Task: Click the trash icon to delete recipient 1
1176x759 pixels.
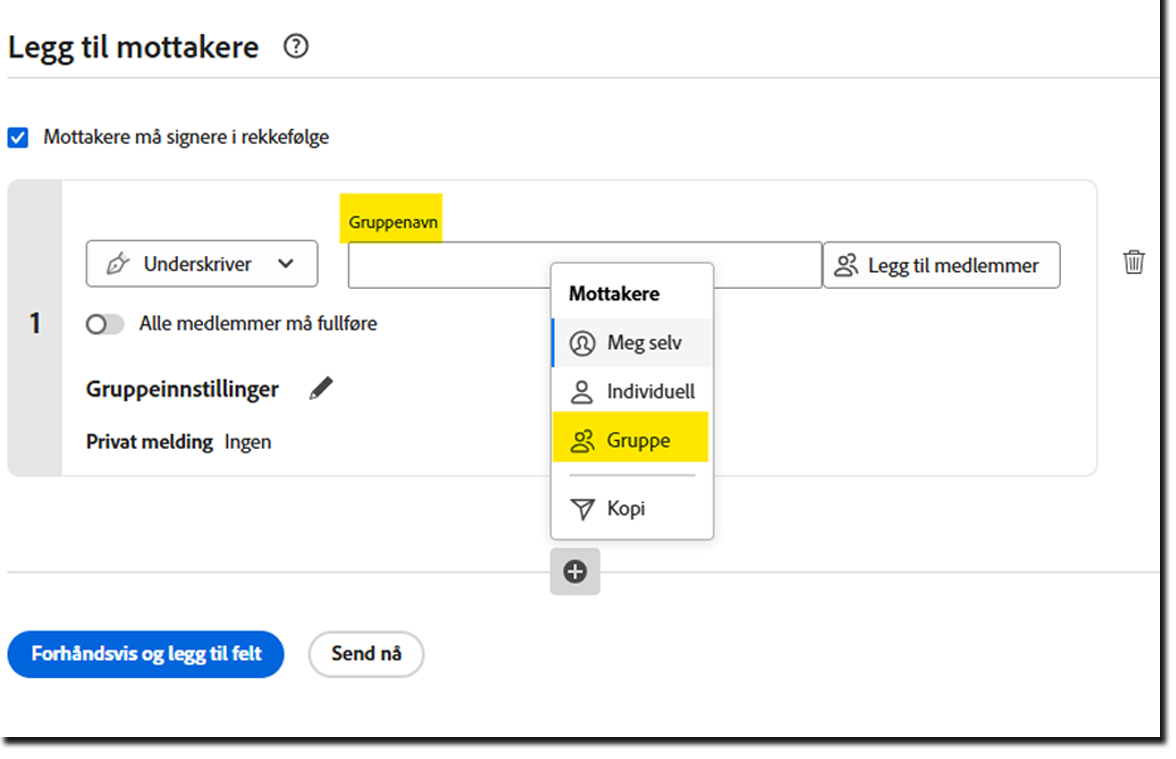Action: tap(1134, 262)
